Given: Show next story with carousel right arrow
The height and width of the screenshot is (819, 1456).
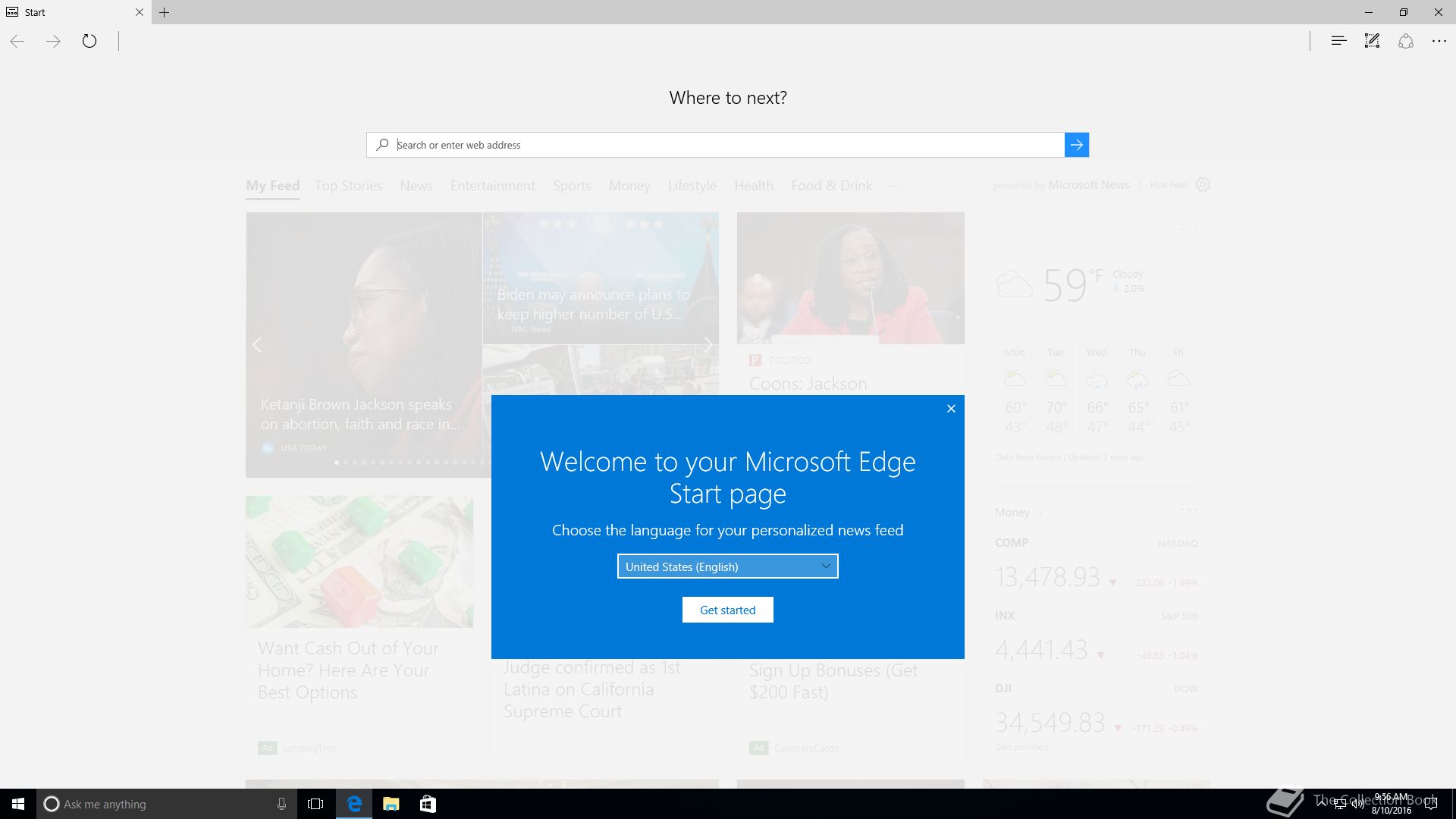Looking at the screenshot, I should 708,345.
